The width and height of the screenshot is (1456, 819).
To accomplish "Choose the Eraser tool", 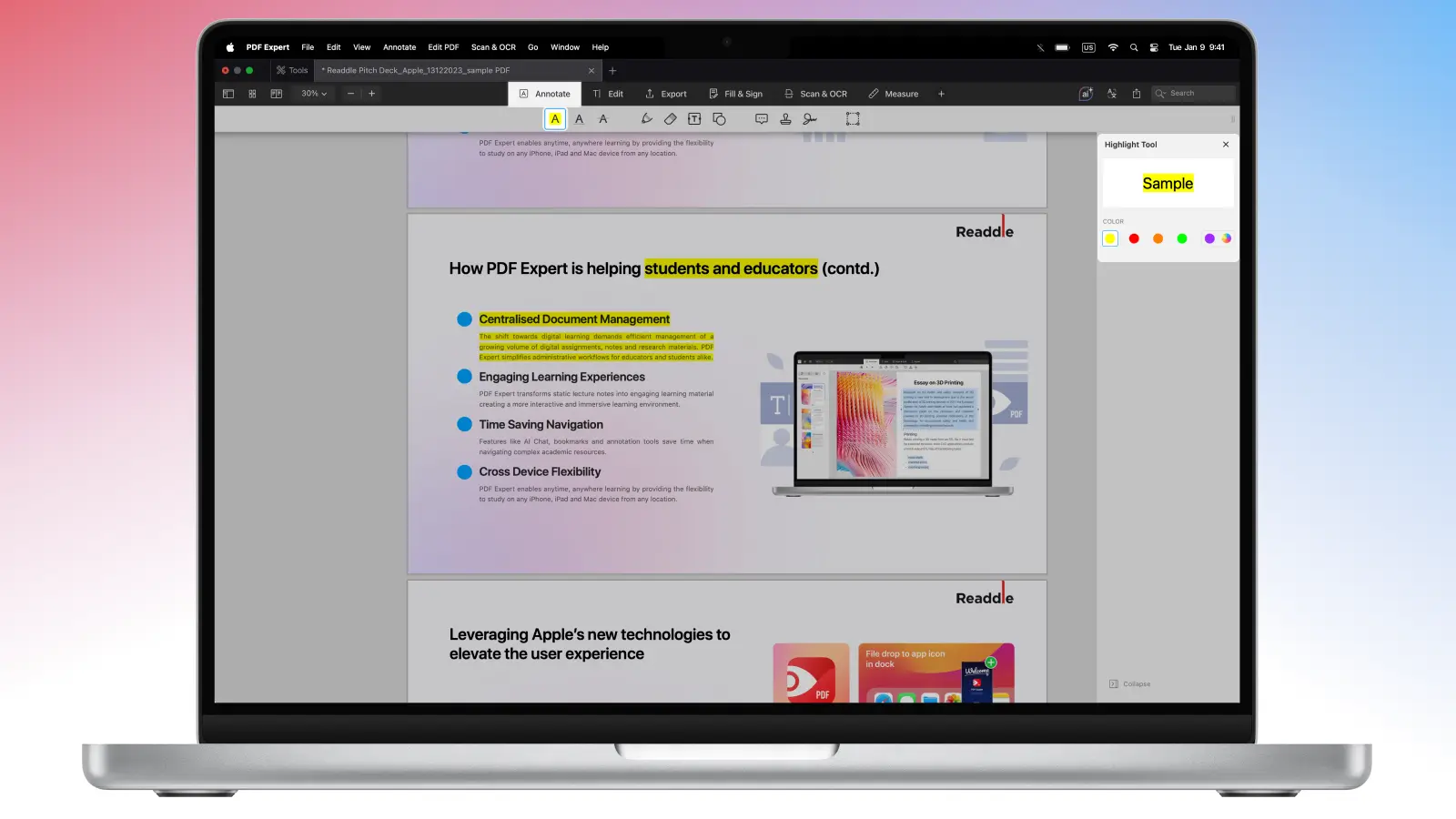I will coord(670,119).
